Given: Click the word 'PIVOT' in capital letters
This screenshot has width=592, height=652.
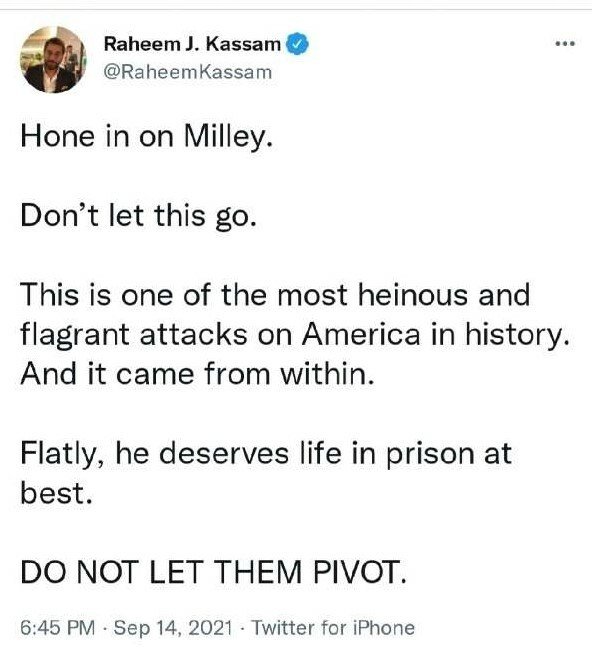Looking at the screenshot, I should (356, 572).
